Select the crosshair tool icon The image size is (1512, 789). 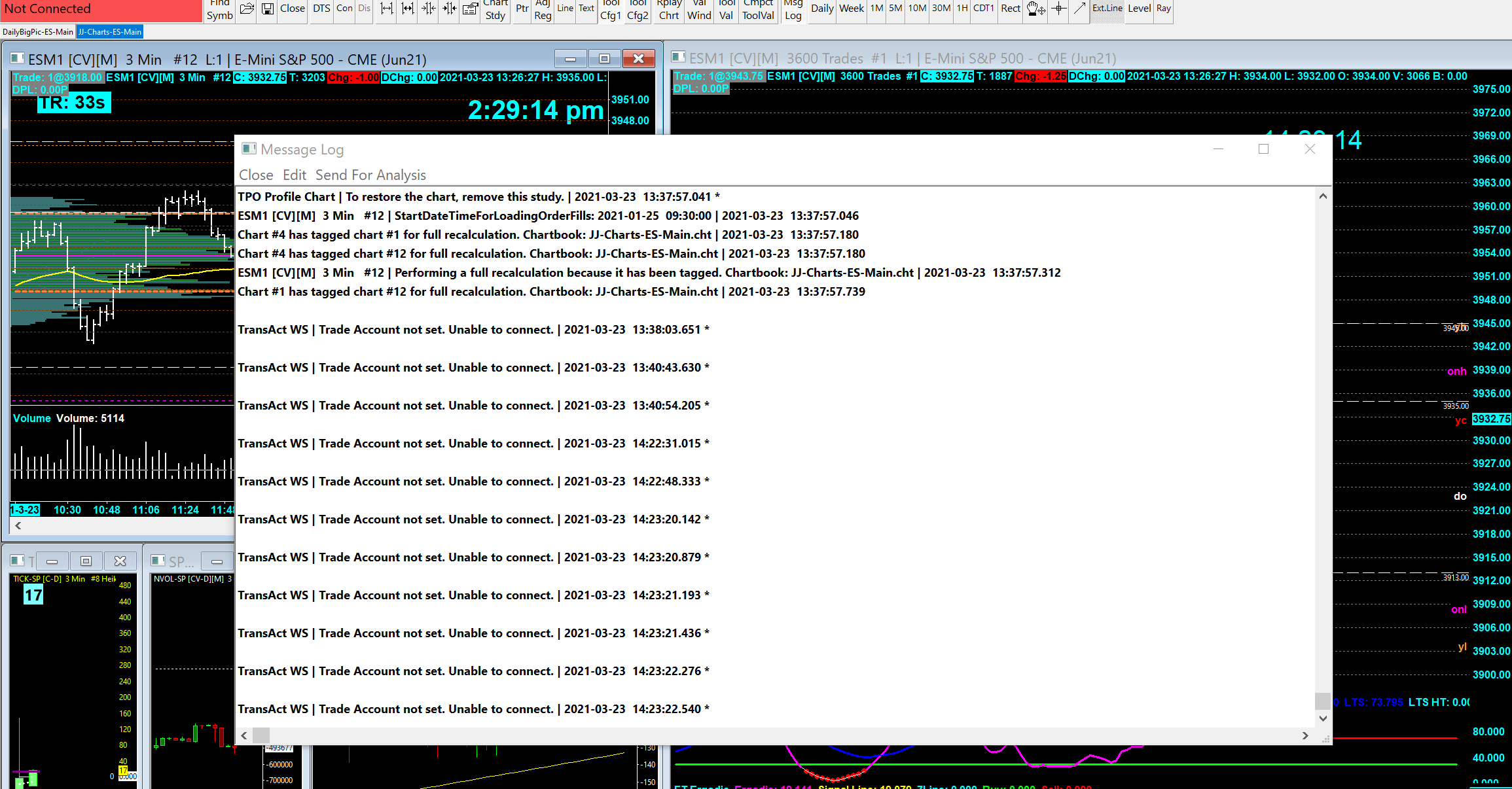click(1058, 9)
